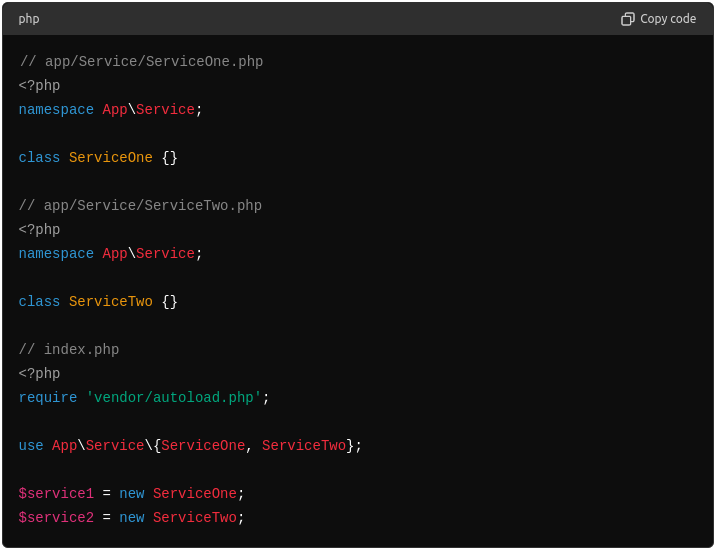The image size is (716, 548).
Task: Click the class ServiceOne {} line
Action: pos(98,158)
